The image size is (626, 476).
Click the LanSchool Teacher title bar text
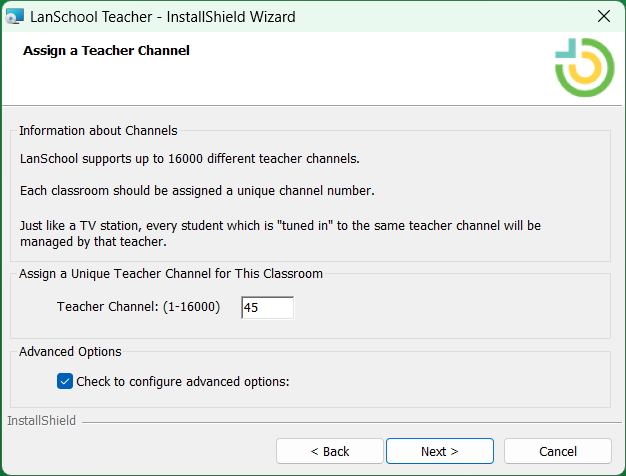tap(162, 17)
